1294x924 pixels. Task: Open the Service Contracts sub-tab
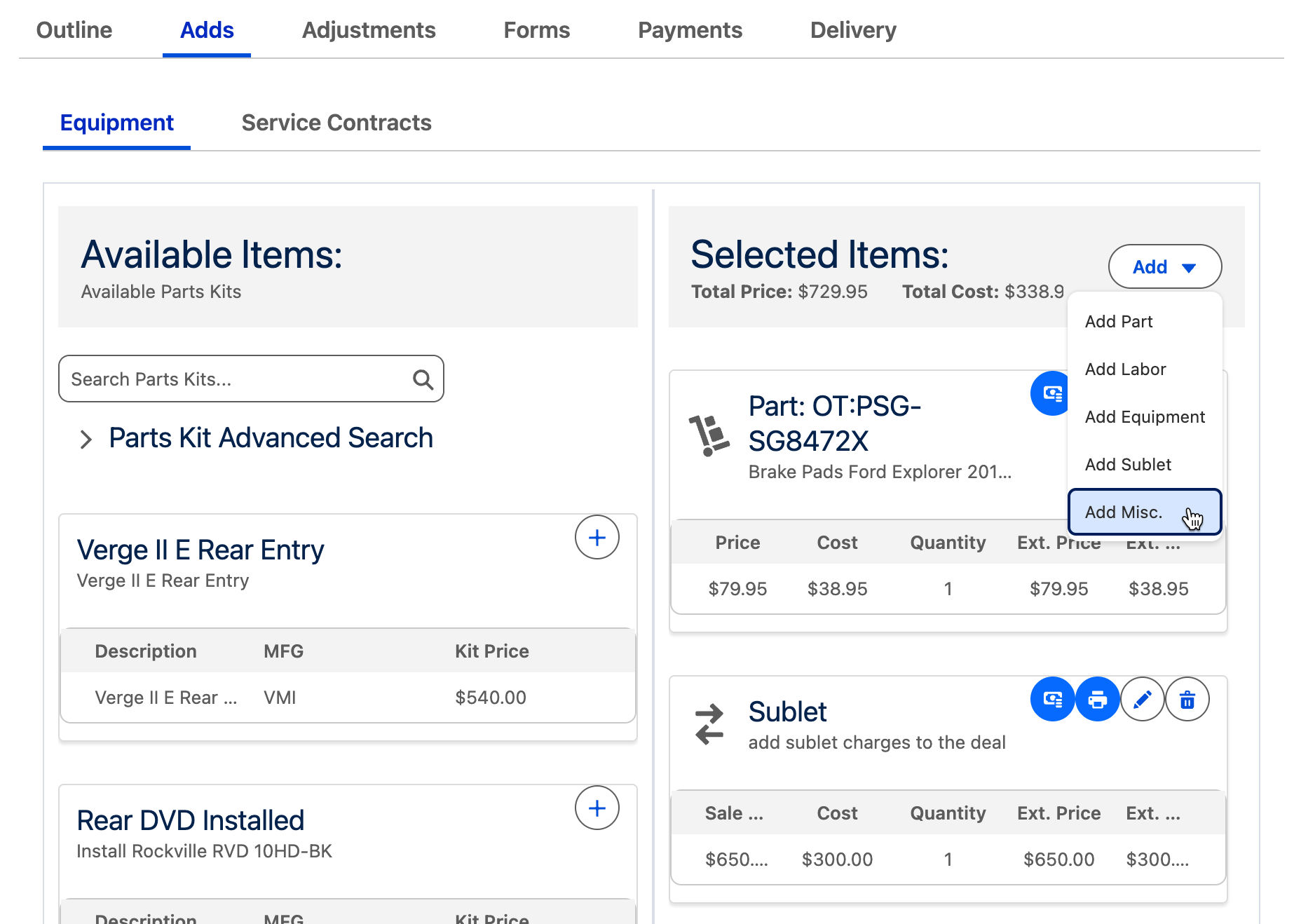point(336,123)
